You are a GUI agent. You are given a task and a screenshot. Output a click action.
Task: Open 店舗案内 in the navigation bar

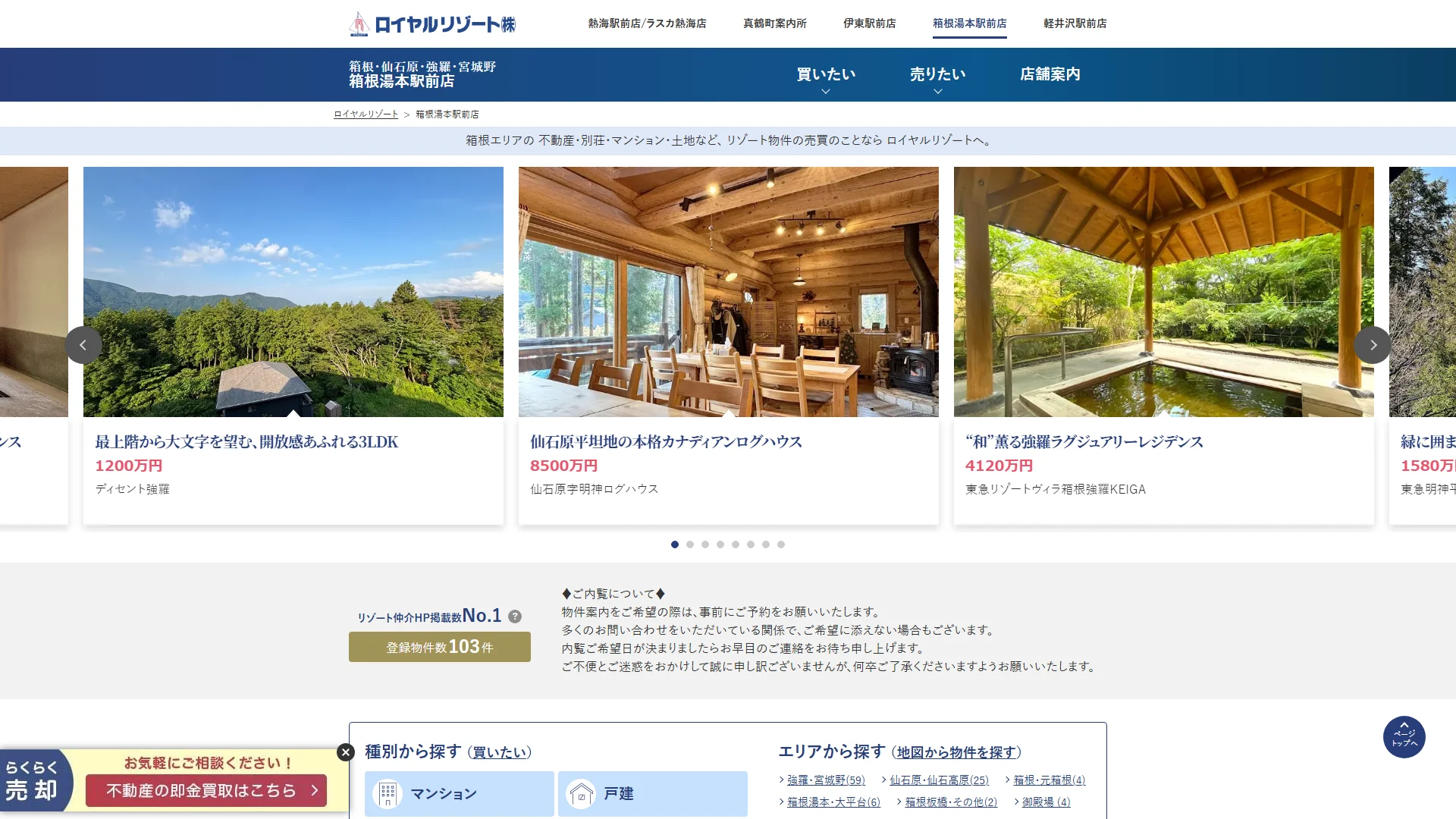(x=1050, y=74)
